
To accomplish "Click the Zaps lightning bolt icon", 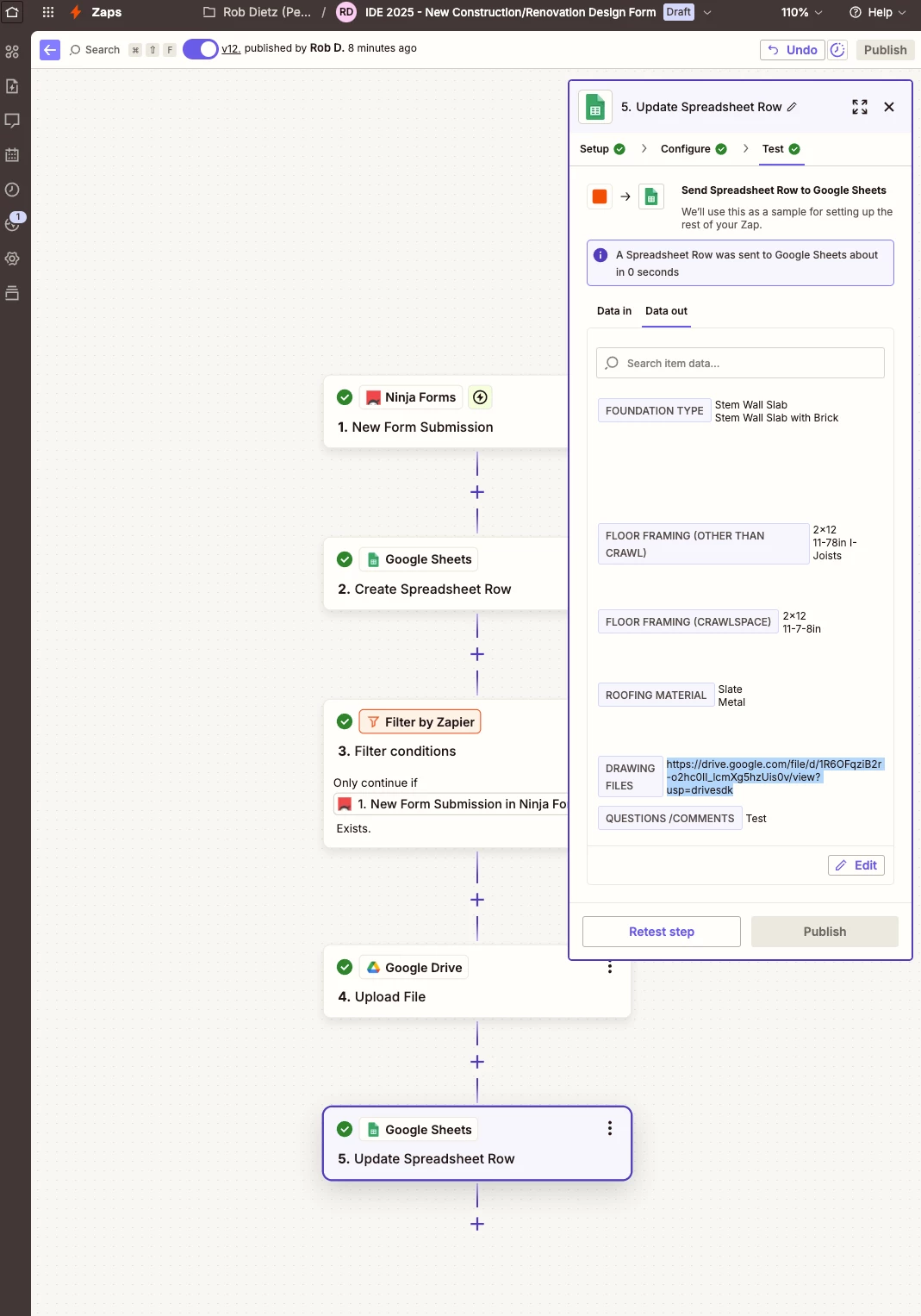I will tap(76, 12).
